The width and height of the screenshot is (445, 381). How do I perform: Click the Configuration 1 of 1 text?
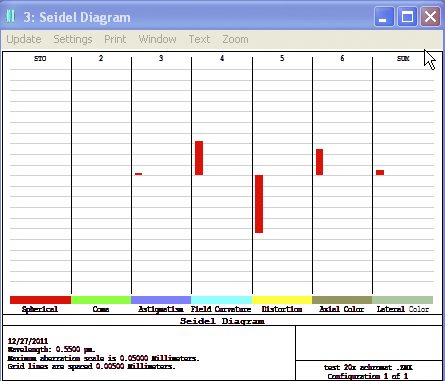[368, 376]
